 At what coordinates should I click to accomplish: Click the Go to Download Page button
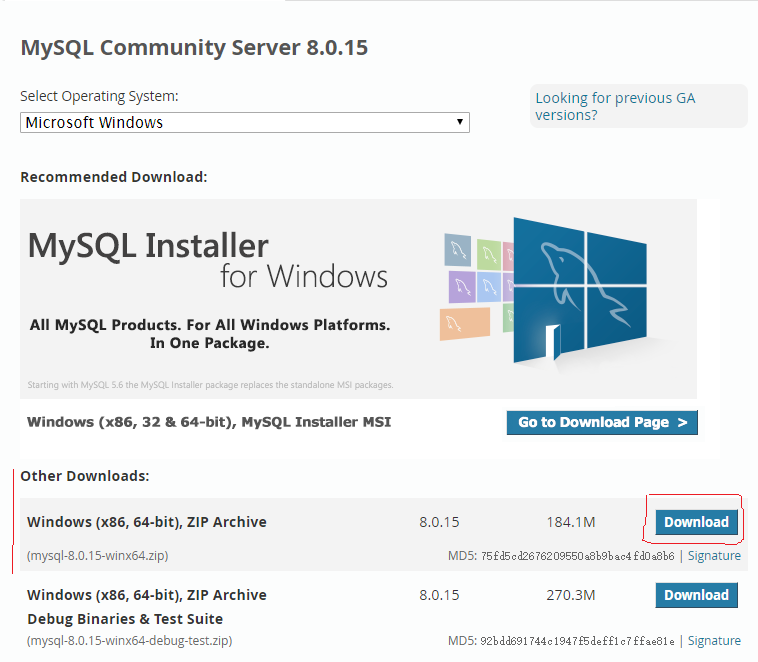pos(602,423)
